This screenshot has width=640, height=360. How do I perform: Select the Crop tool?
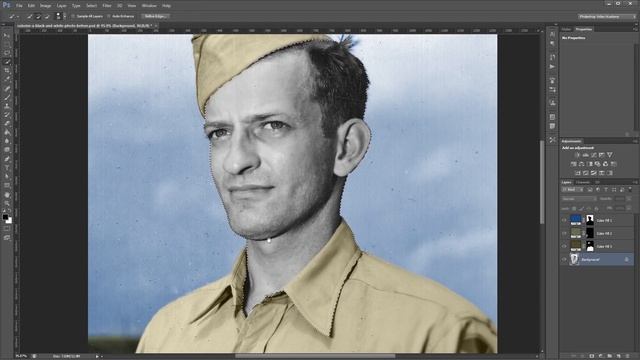click(x=7, y=71)
